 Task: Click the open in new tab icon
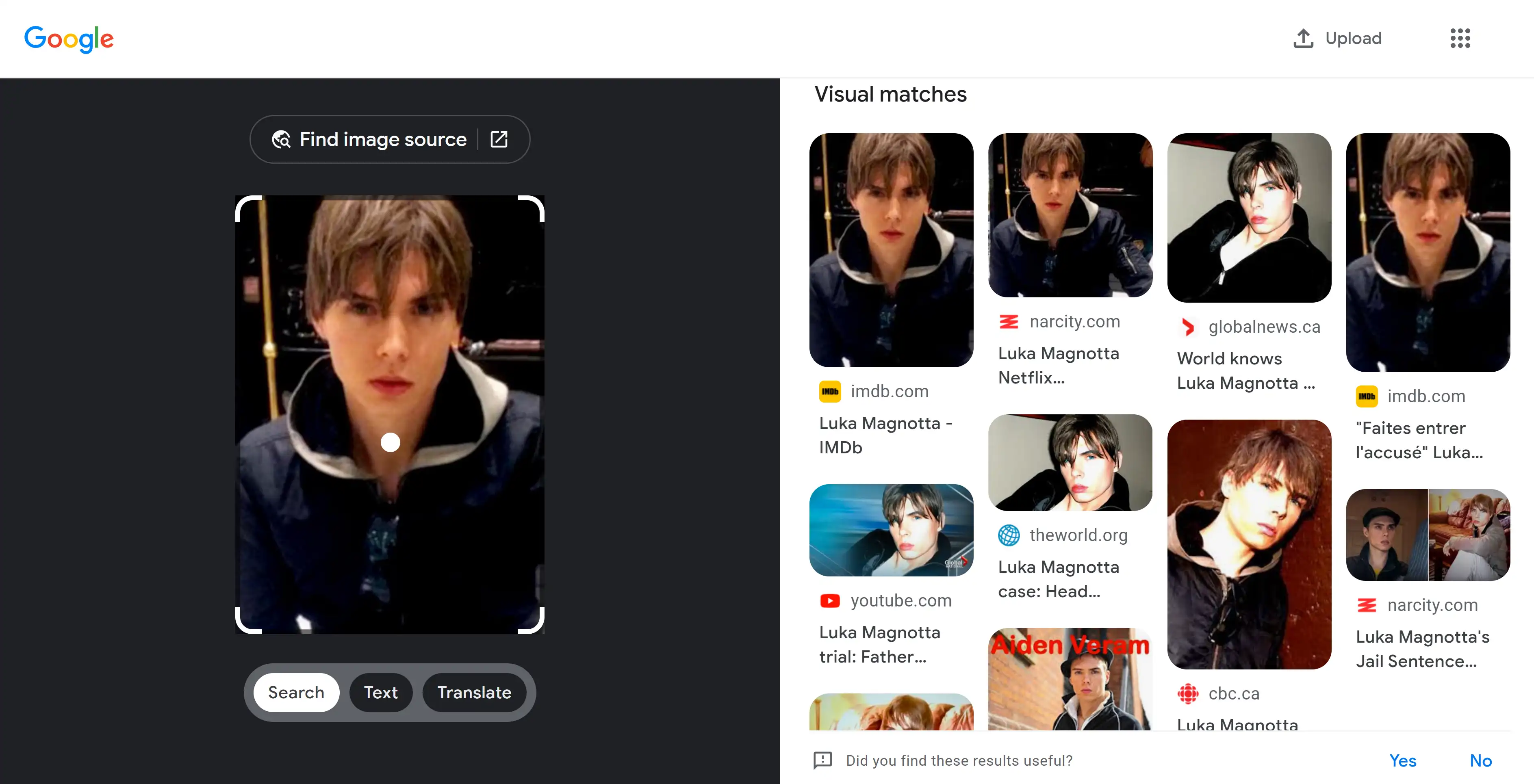500,139
